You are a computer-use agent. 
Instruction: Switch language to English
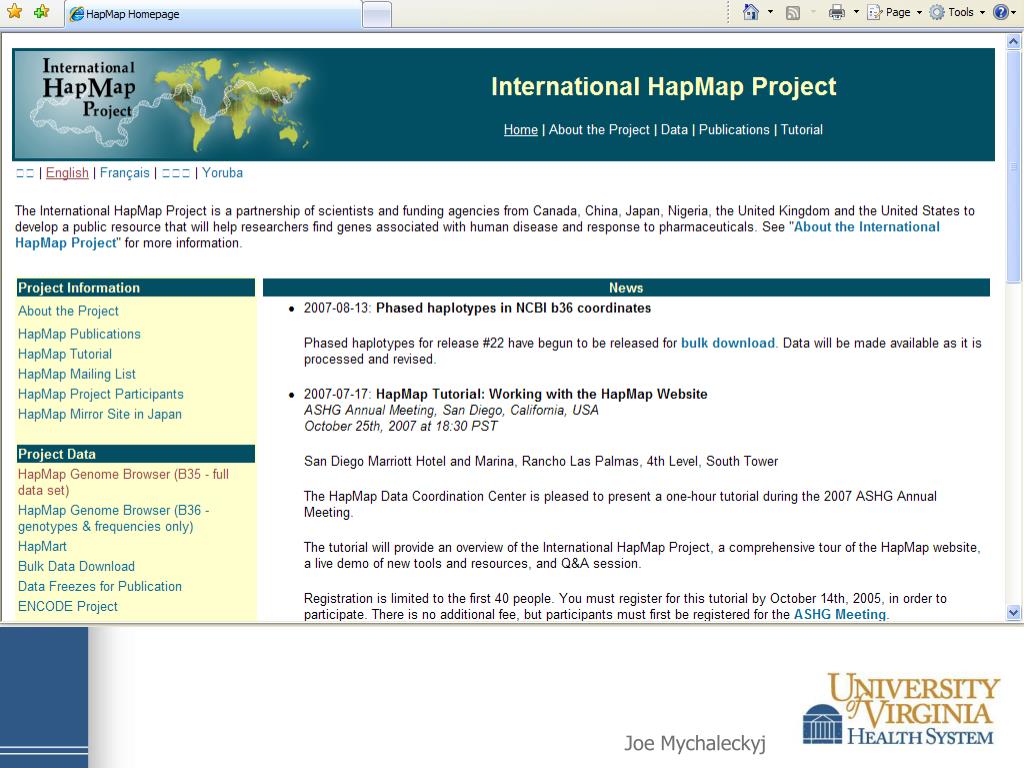[x=67, y=172]
